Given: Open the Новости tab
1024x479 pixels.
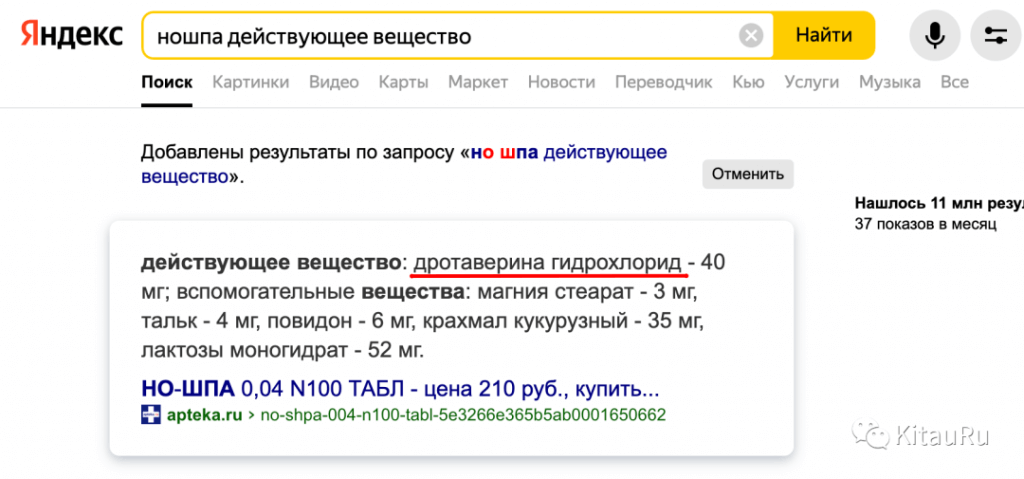Looking at the screenshot, I should (562, 82).
